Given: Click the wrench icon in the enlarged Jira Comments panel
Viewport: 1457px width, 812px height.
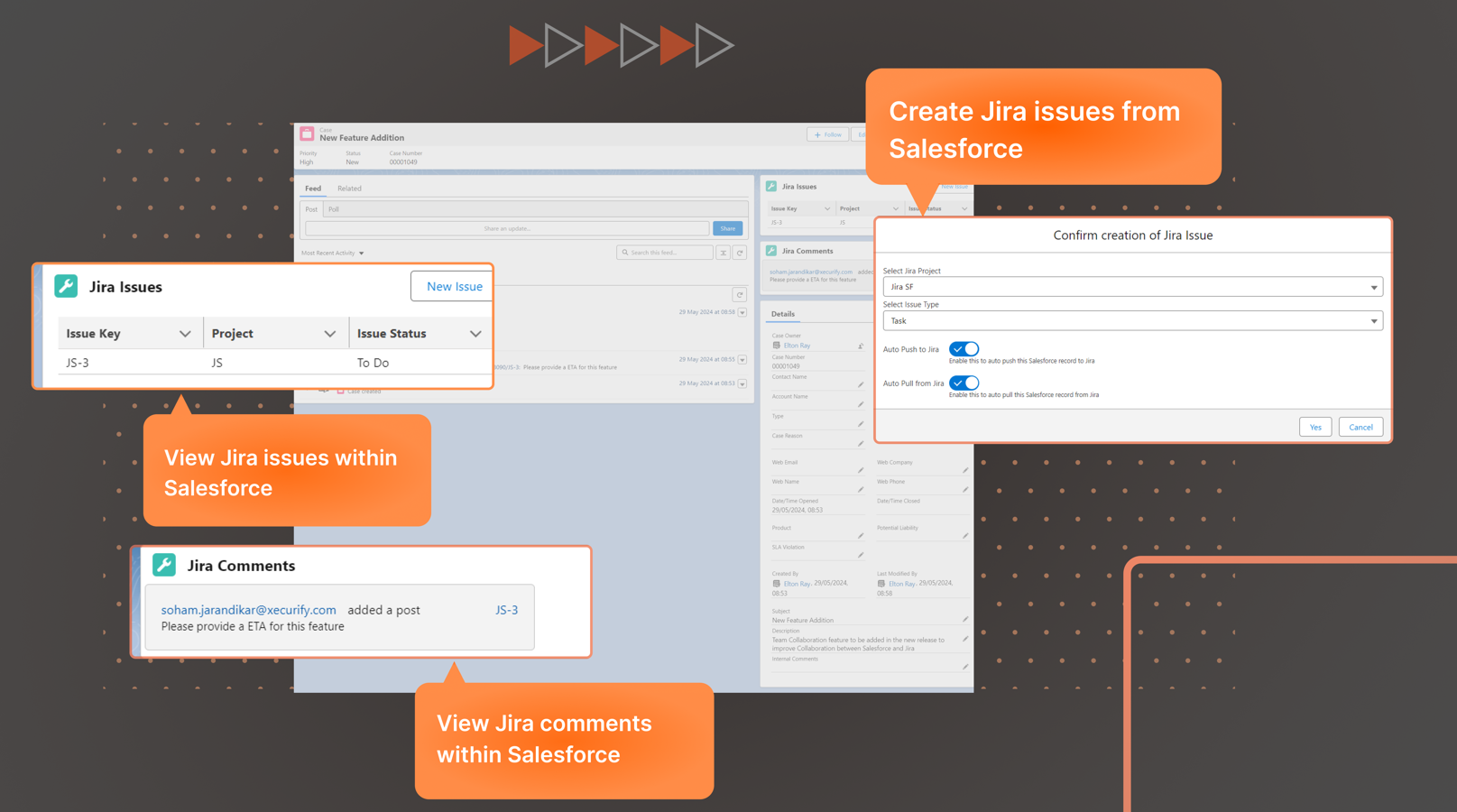Looking at the screenshot, I should point(164,565).
